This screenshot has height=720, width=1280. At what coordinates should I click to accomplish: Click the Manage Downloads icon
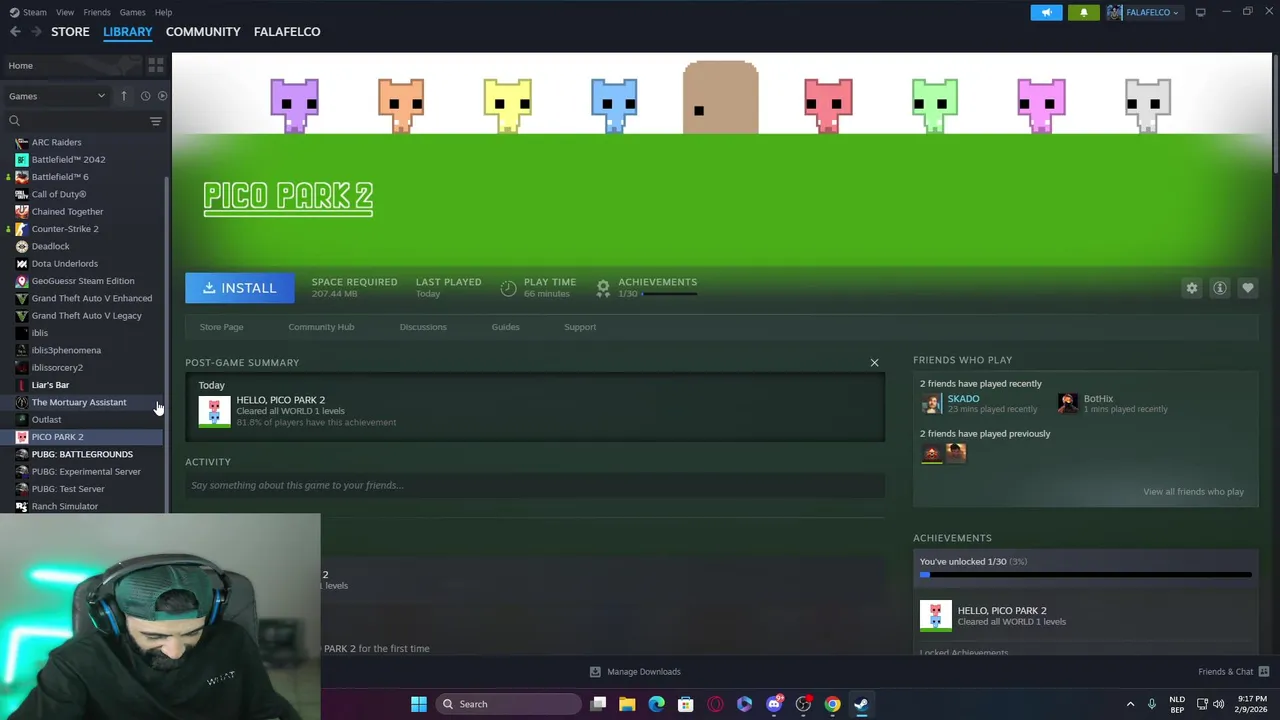(x=595, y=672)
